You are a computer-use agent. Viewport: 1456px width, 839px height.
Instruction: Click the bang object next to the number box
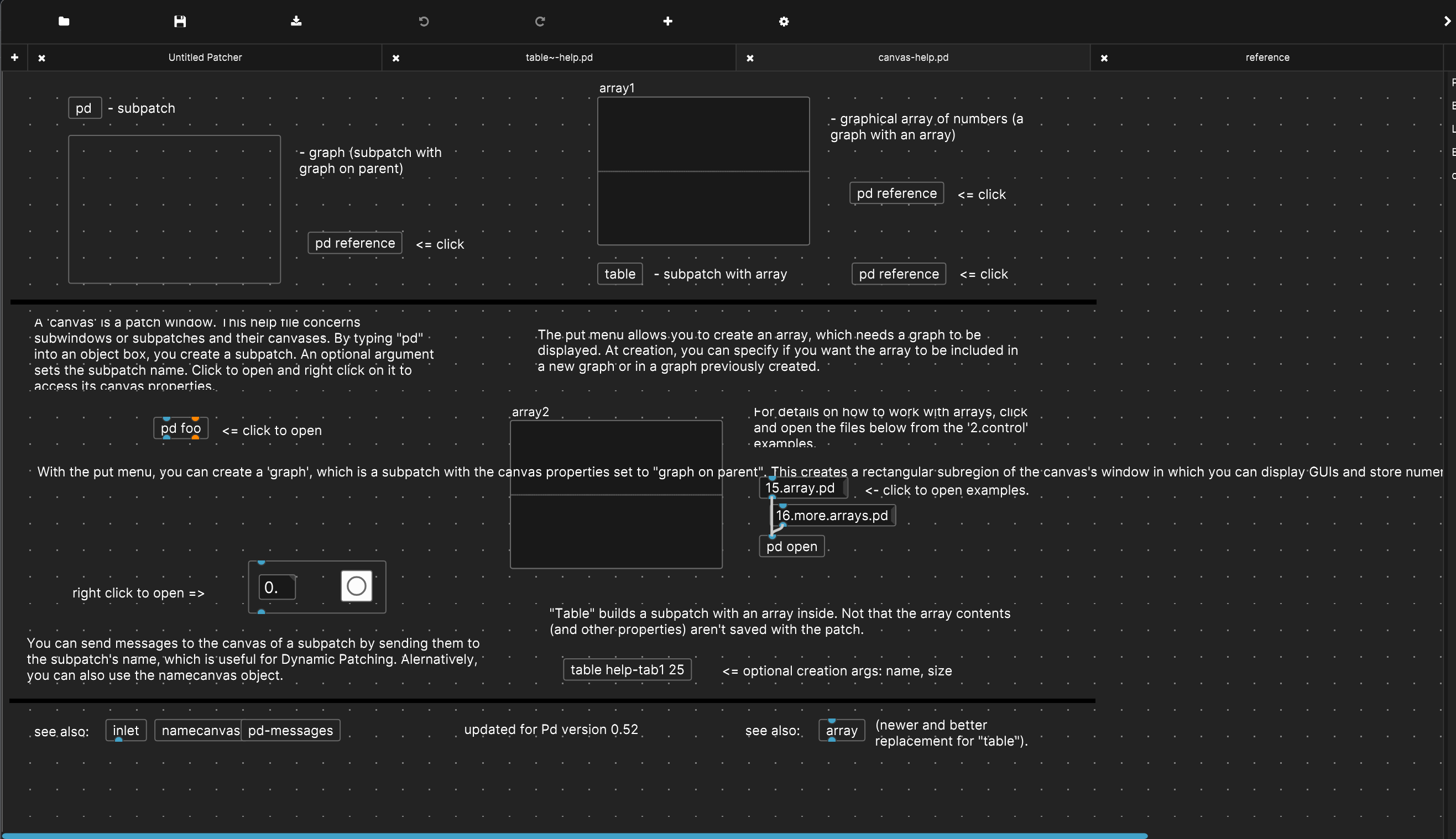(356, 585)
